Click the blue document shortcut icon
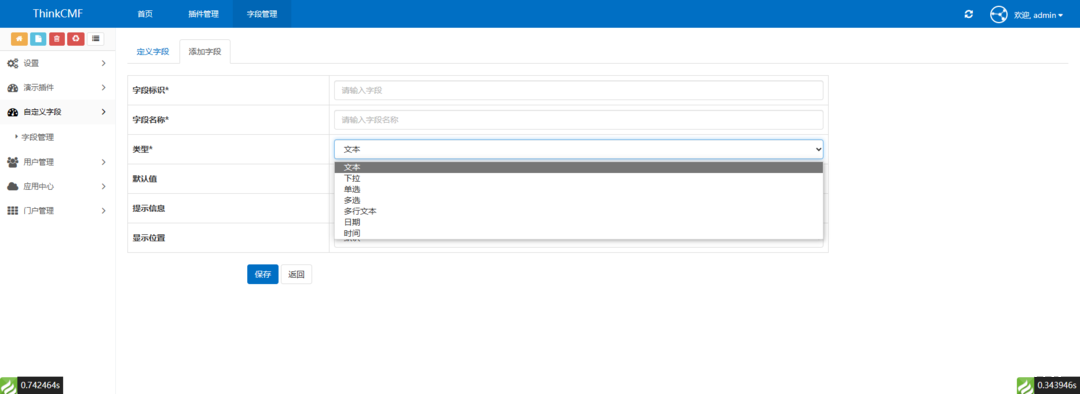Screen dimensions: 1080x394 [x=38, y=39]
